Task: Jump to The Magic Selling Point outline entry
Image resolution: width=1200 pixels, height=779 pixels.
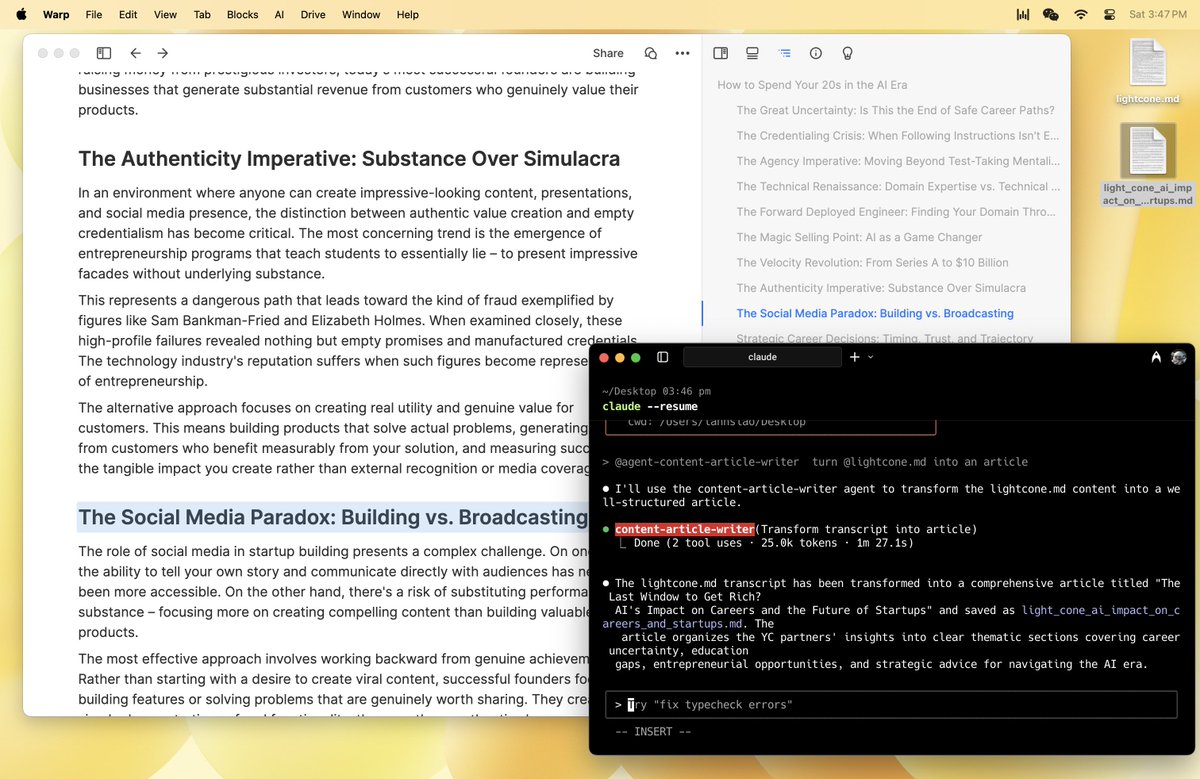Action: 859,237
